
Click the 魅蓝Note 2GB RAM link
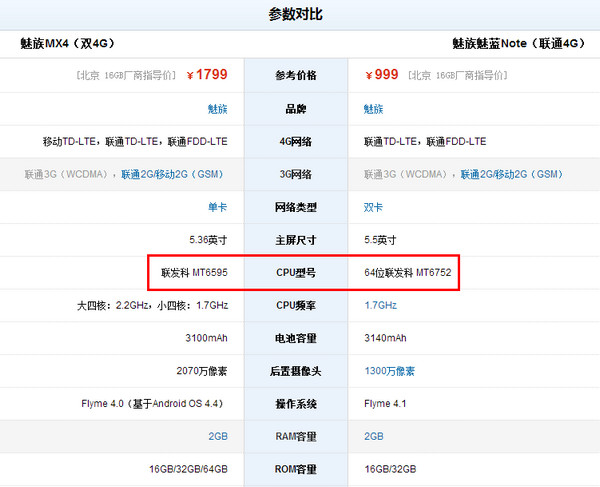(374, 436)
